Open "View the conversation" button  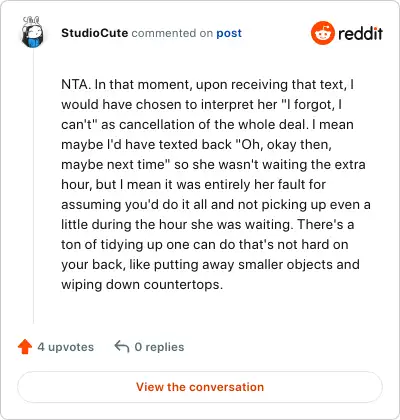click(200, 387)
